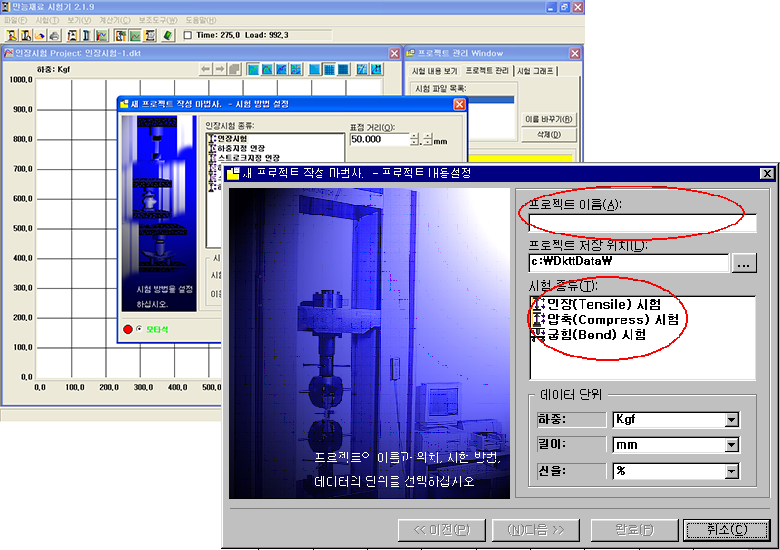Image resolution: width=780 pixels, height=550 pixels.
Task: Click the red line graph toolbar icon
Action: pos(135,35)
